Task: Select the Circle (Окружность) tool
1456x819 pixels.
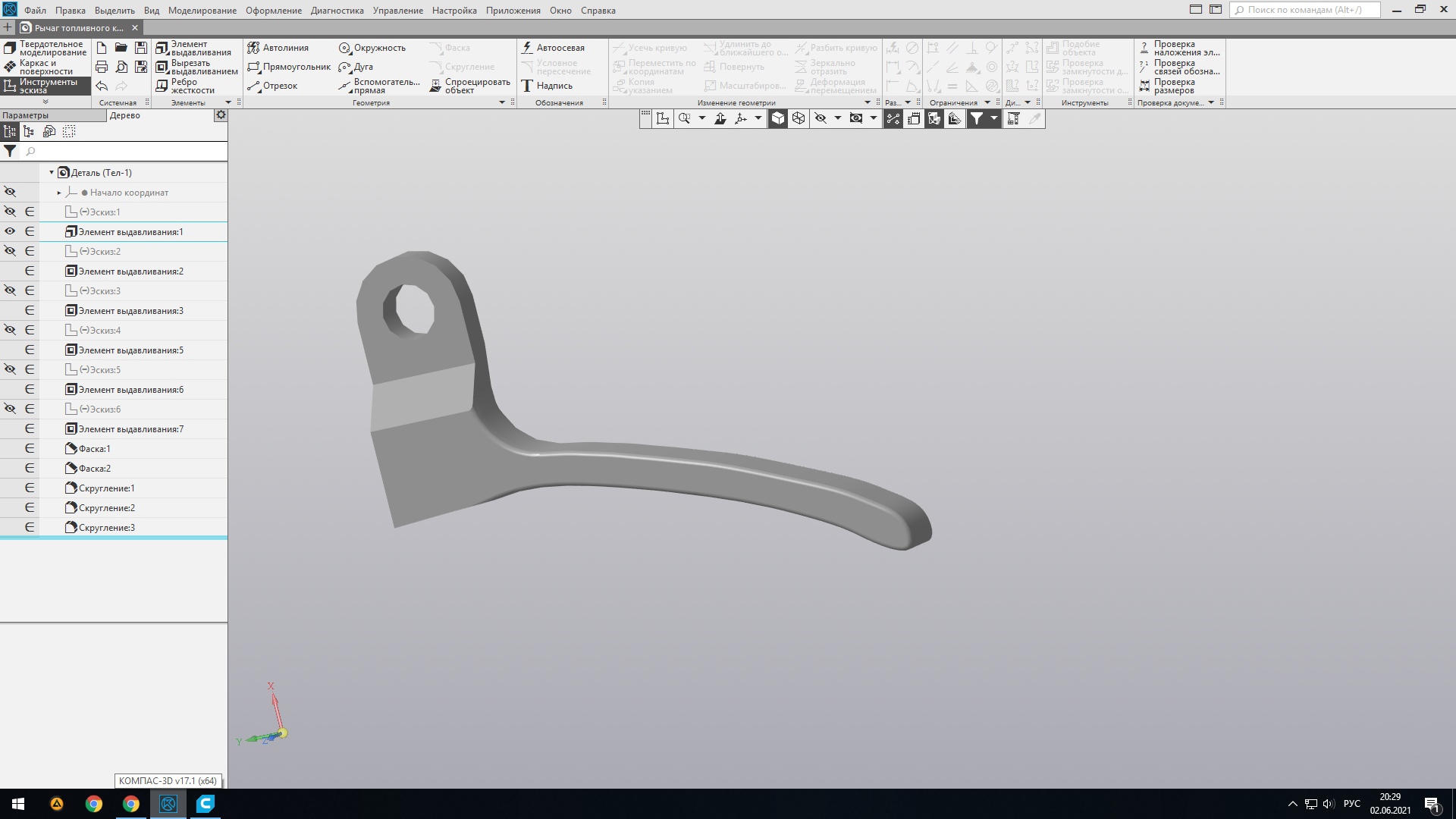Action: click(372, 48)
